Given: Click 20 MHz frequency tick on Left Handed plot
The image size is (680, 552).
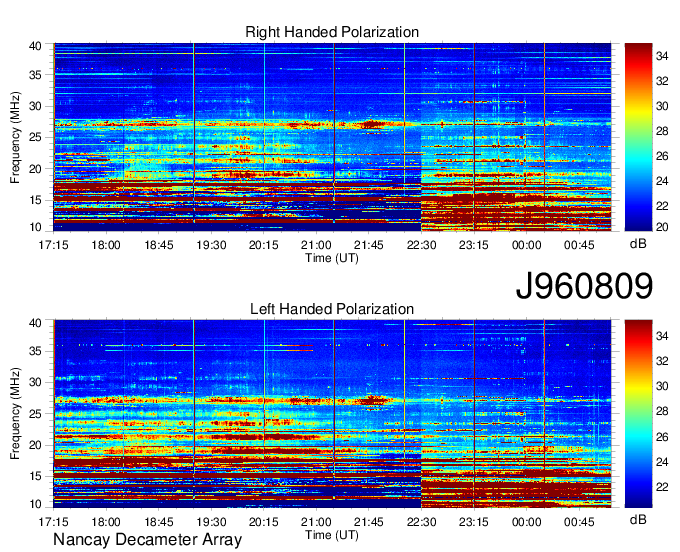Looking at the screenshot, I should [x=36, y=445].
